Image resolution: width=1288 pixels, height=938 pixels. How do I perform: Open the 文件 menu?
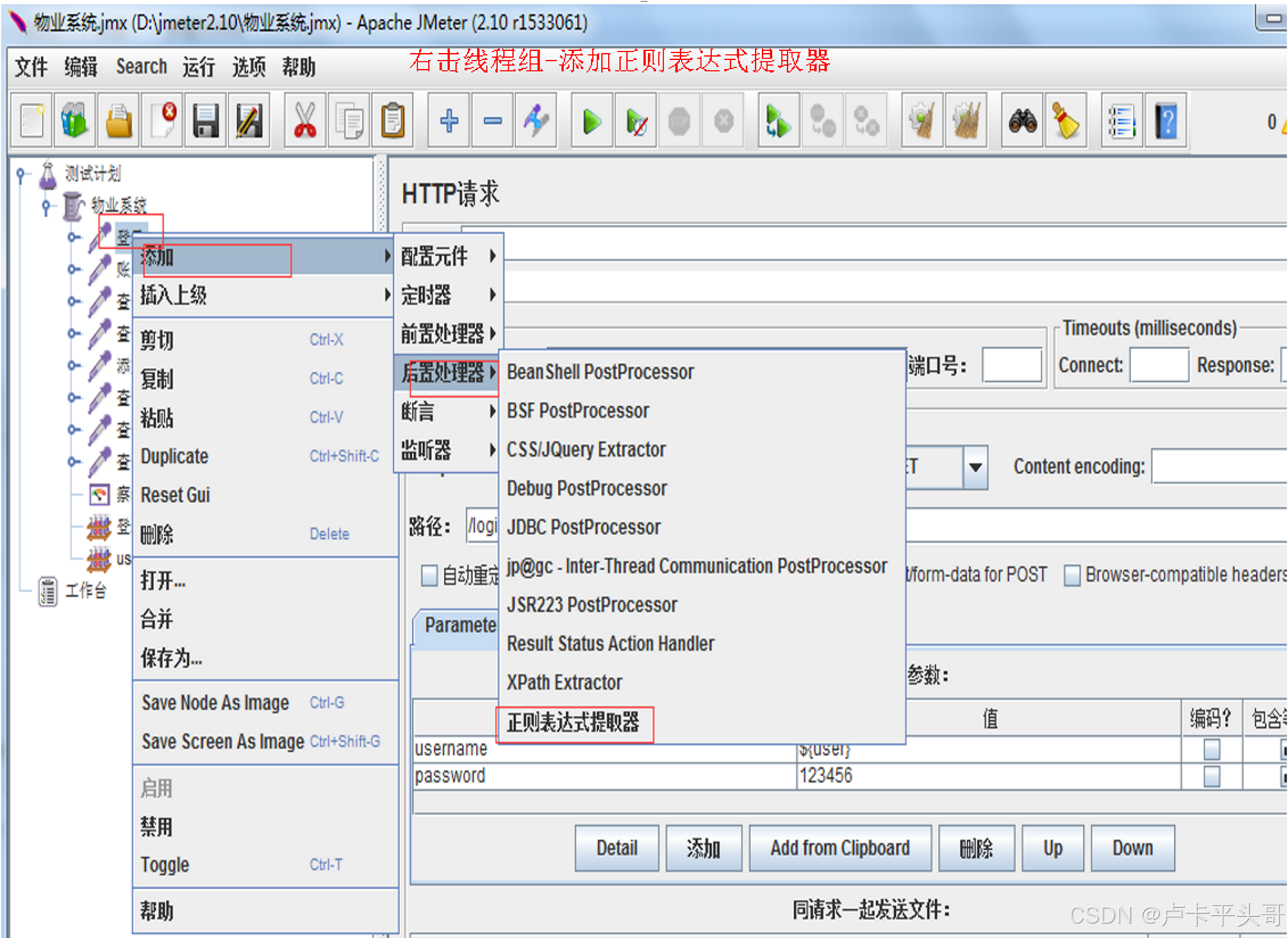coord(31,67)
